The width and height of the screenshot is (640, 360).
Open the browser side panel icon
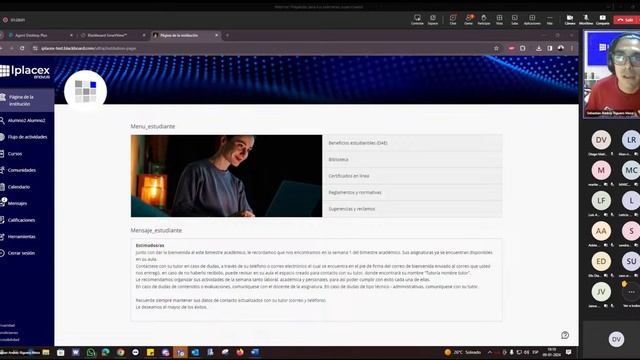[550, 48]
